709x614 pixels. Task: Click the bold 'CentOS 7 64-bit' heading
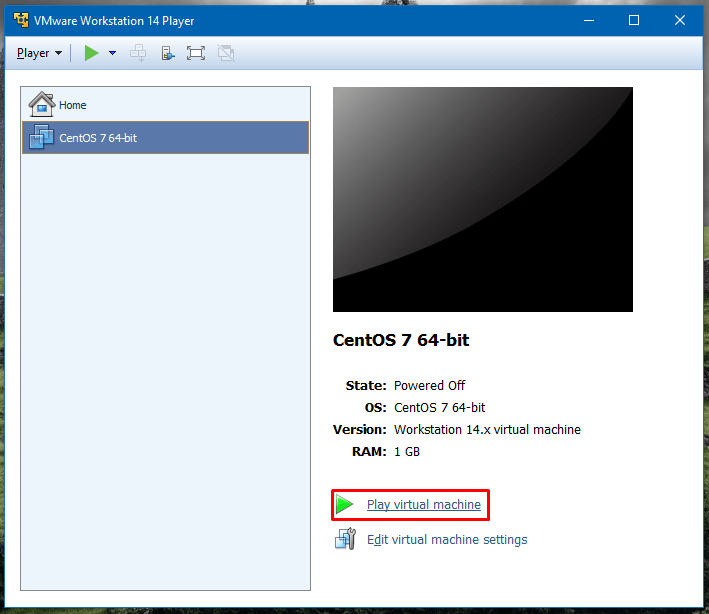401,340
